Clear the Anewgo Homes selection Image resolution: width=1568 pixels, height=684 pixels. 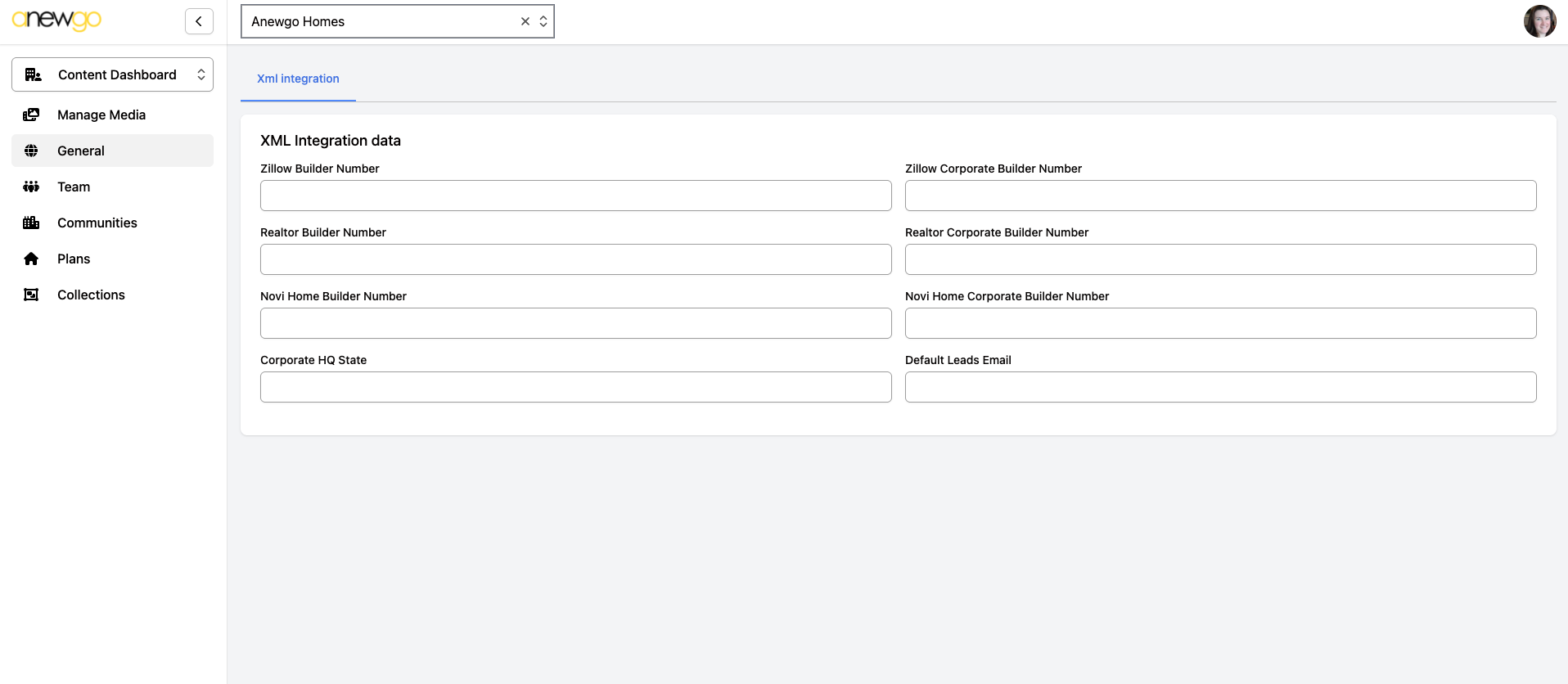[x=525, y=21]
